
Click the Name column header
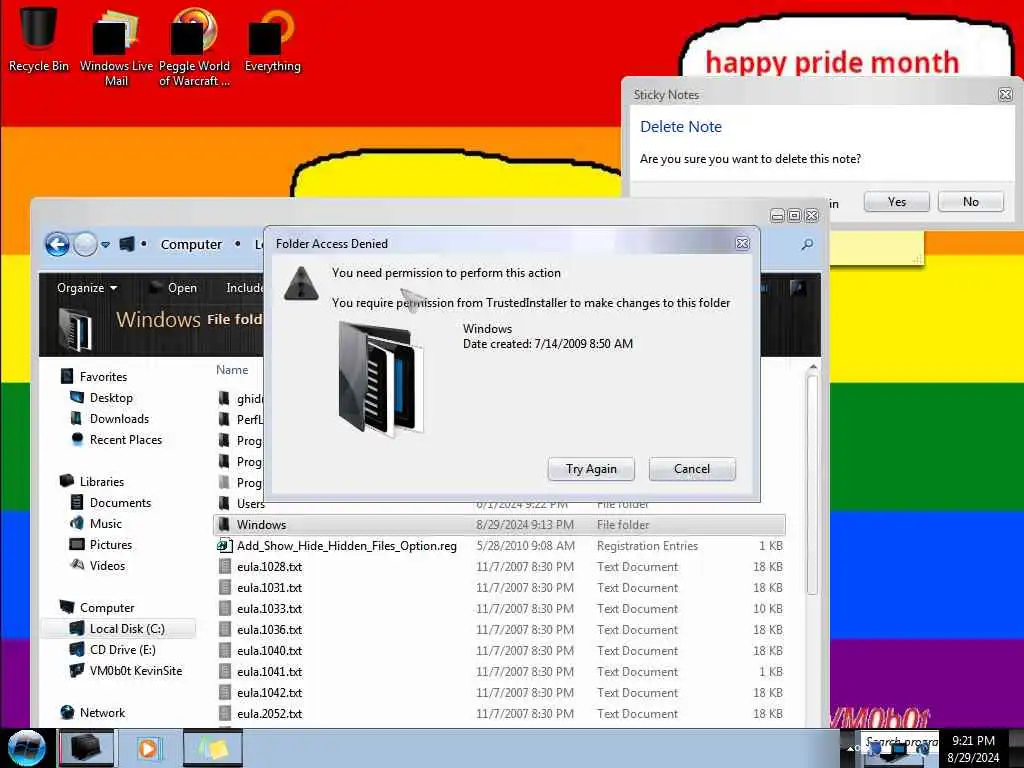point(232,370)
